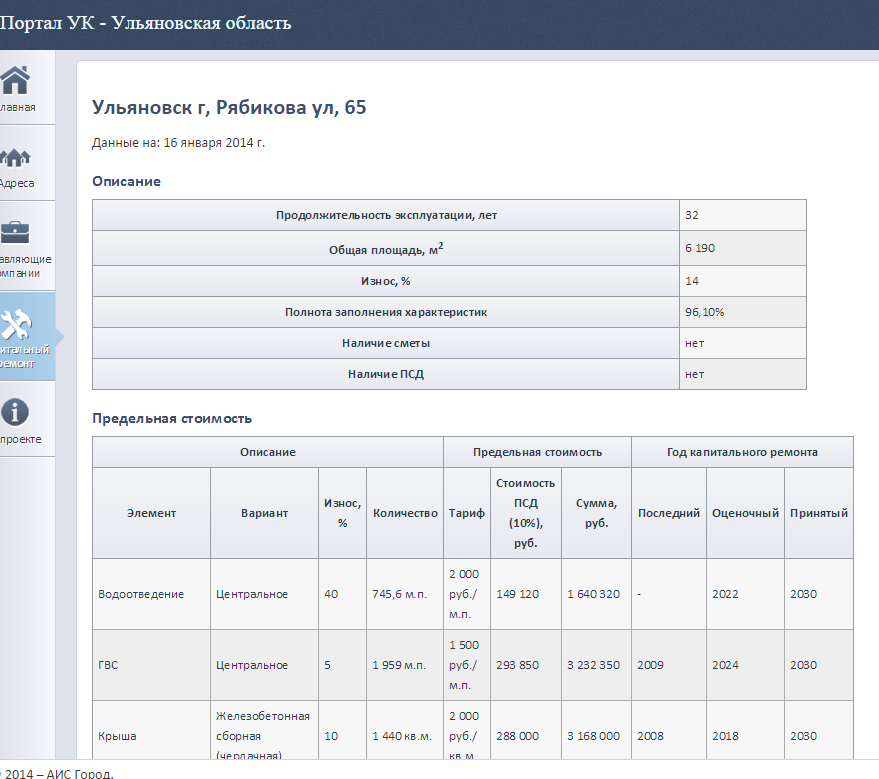Viewport: 879px width, 779px height.
Task: Click the 'Оценочный' column header
Action: (x=745, y=513)
